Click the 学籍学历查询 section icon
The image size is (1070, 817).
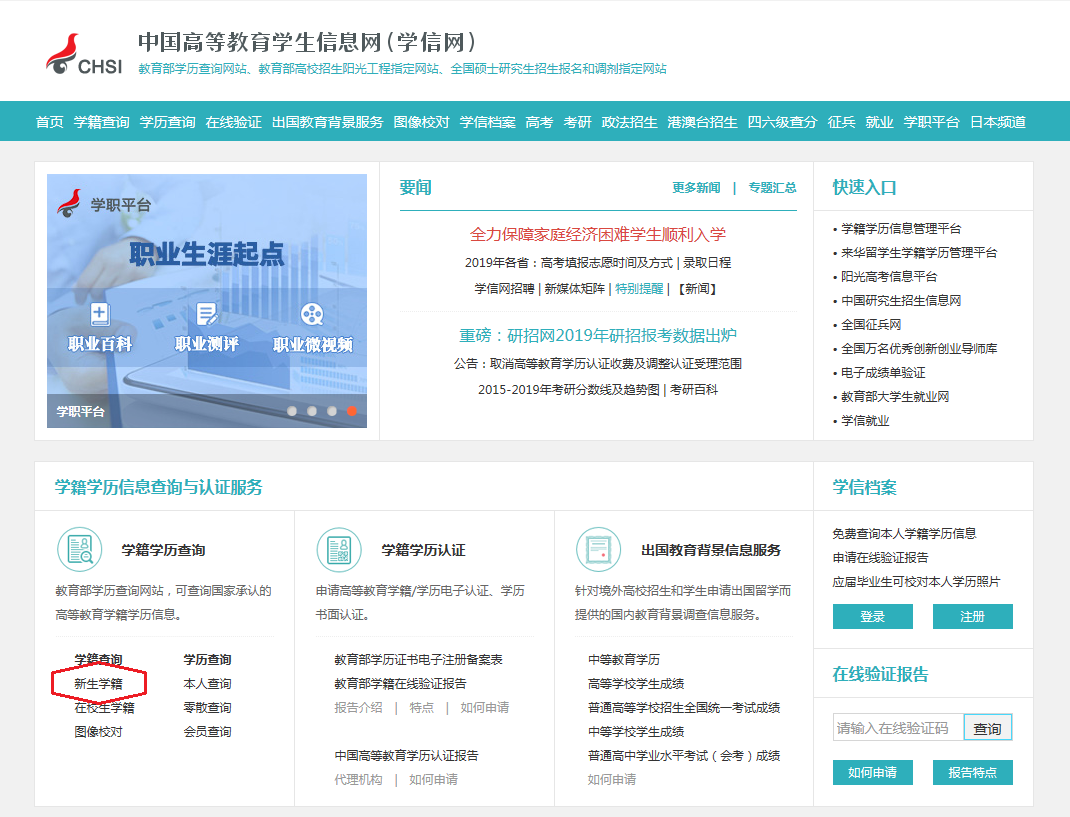click(79, 549)
